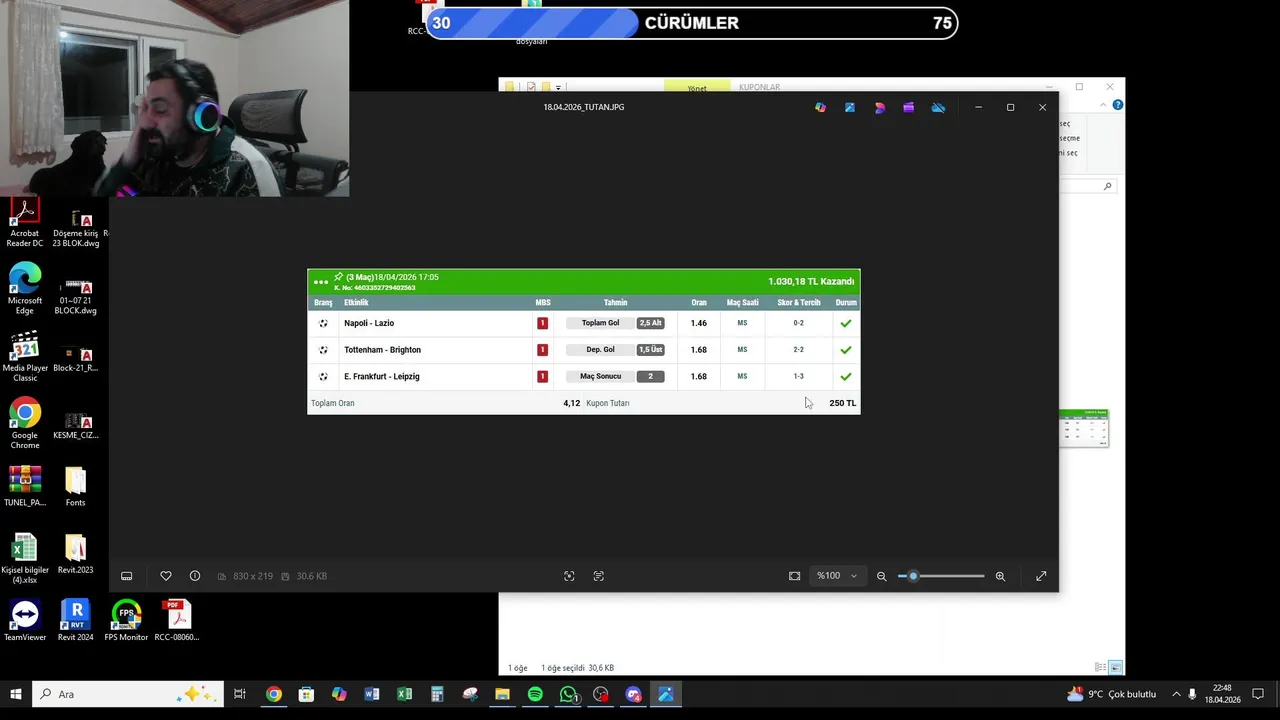Select KESME_CİZ... dwg file
This screenshot has height=720, width=1280.
(x=76, y=424)
